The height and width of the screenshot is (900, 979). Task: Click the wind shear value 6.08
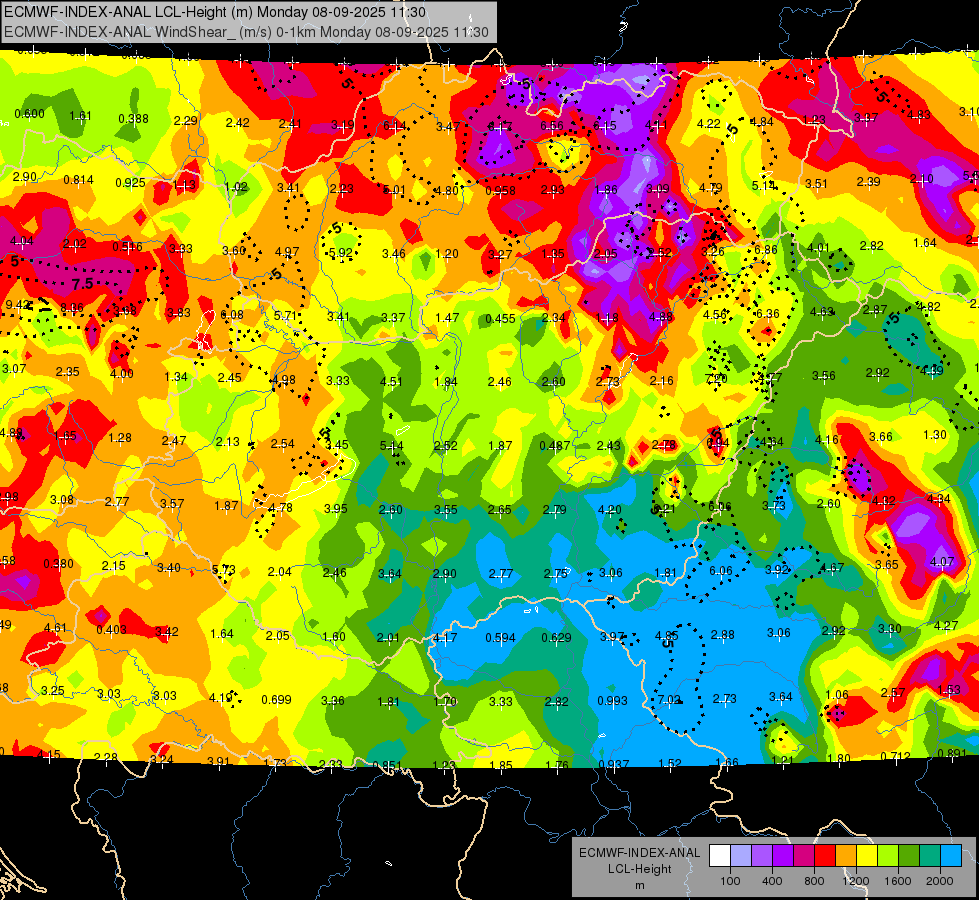point(232,315)
